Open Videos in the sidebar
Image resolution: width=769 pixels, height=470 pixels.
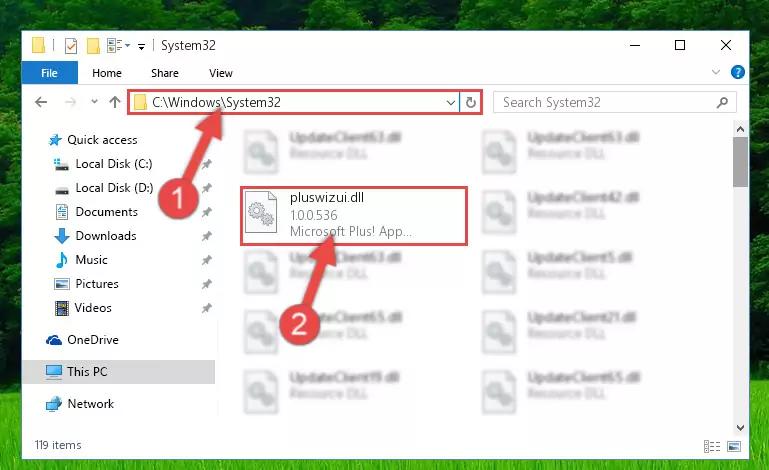pos(93,308)
